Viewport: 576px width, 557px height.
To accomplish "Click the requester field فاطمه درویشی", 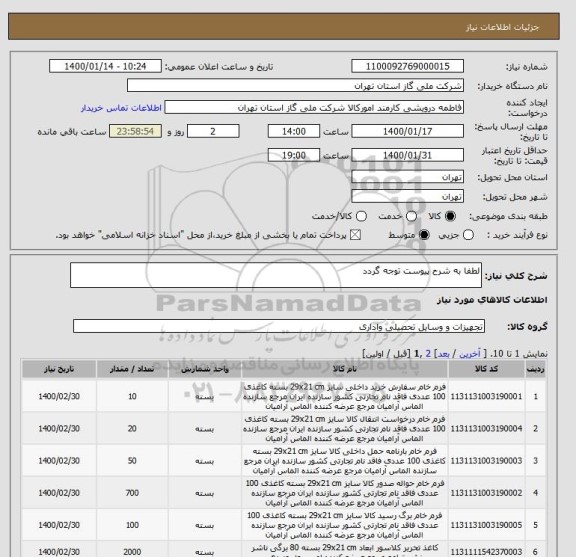I will pyautogui.click(x=314, y=108).
